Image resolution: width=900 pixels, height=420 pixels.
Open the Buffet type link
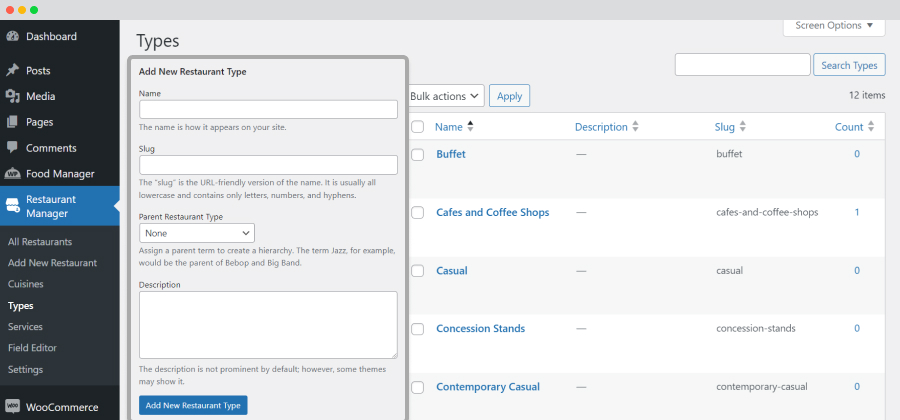pos(451,154)
